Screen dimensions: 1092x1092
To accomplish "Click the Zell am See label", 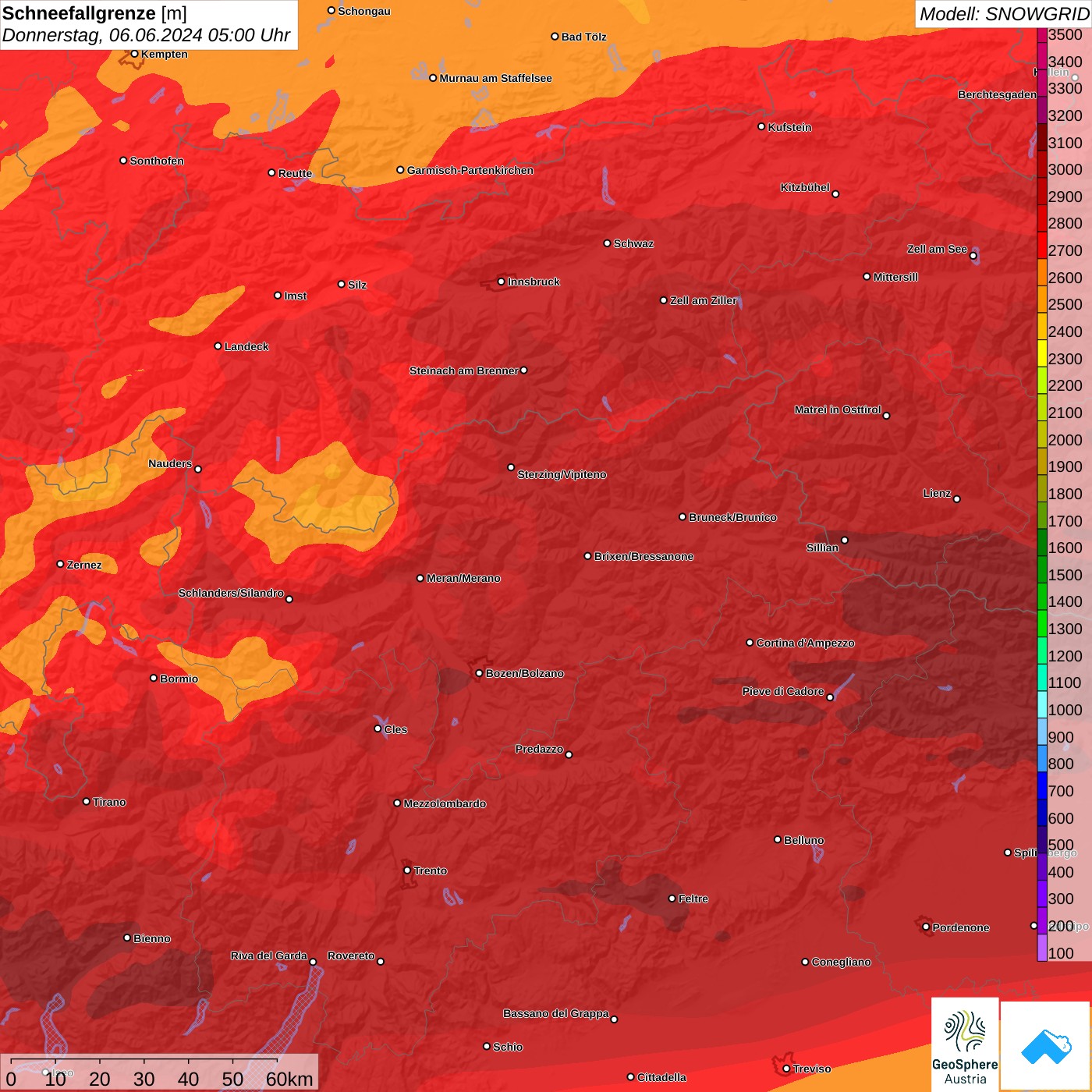I will (937, 249).
